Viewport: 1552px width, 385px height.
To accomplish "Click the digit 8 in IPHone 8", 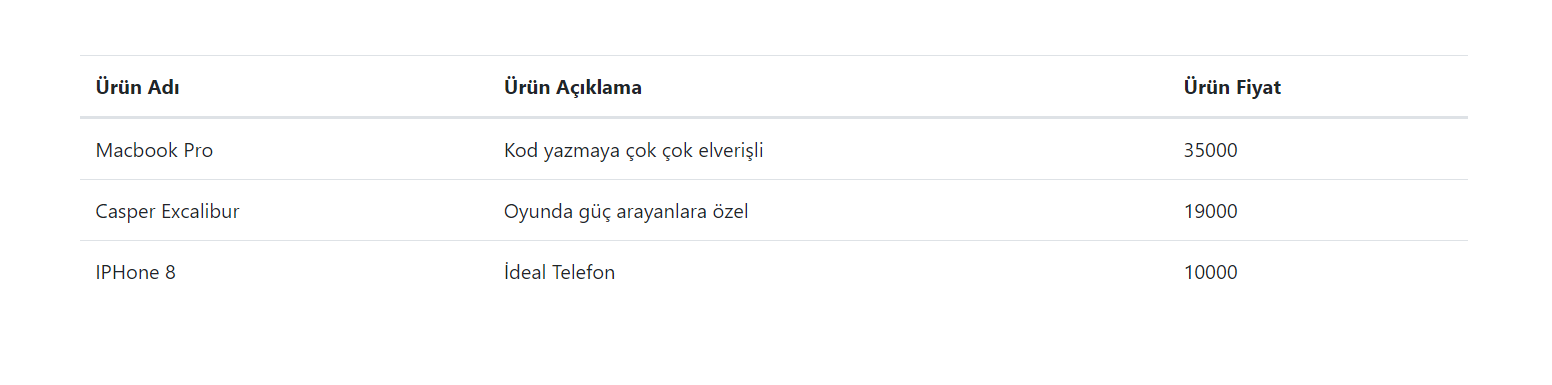I will (x=170, y=272).
